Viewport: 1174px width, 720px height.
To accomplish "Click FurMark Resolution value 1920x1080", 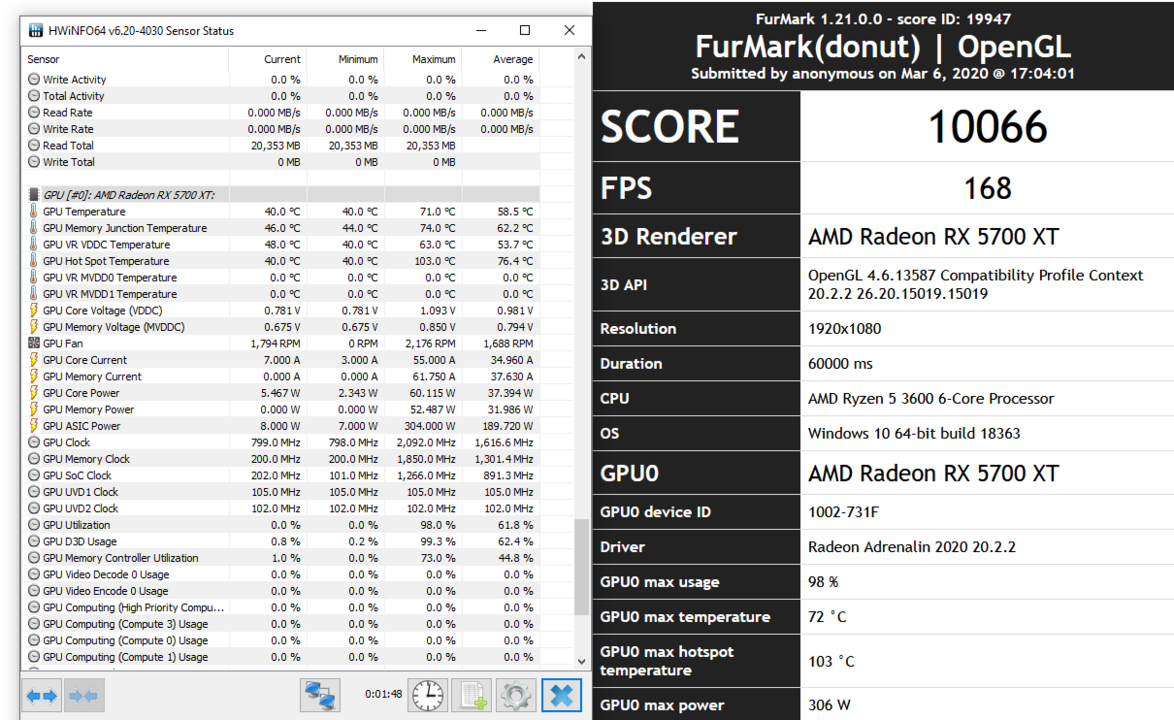I will tap(845, 329).
